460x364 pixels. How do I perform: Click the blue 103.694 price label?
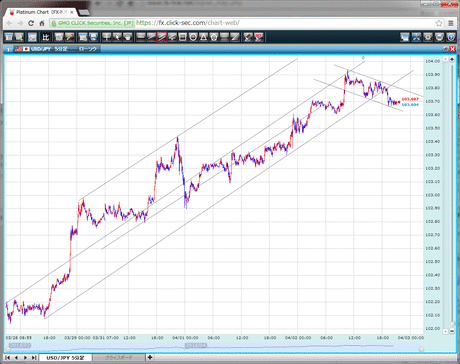tap(410, 105)
